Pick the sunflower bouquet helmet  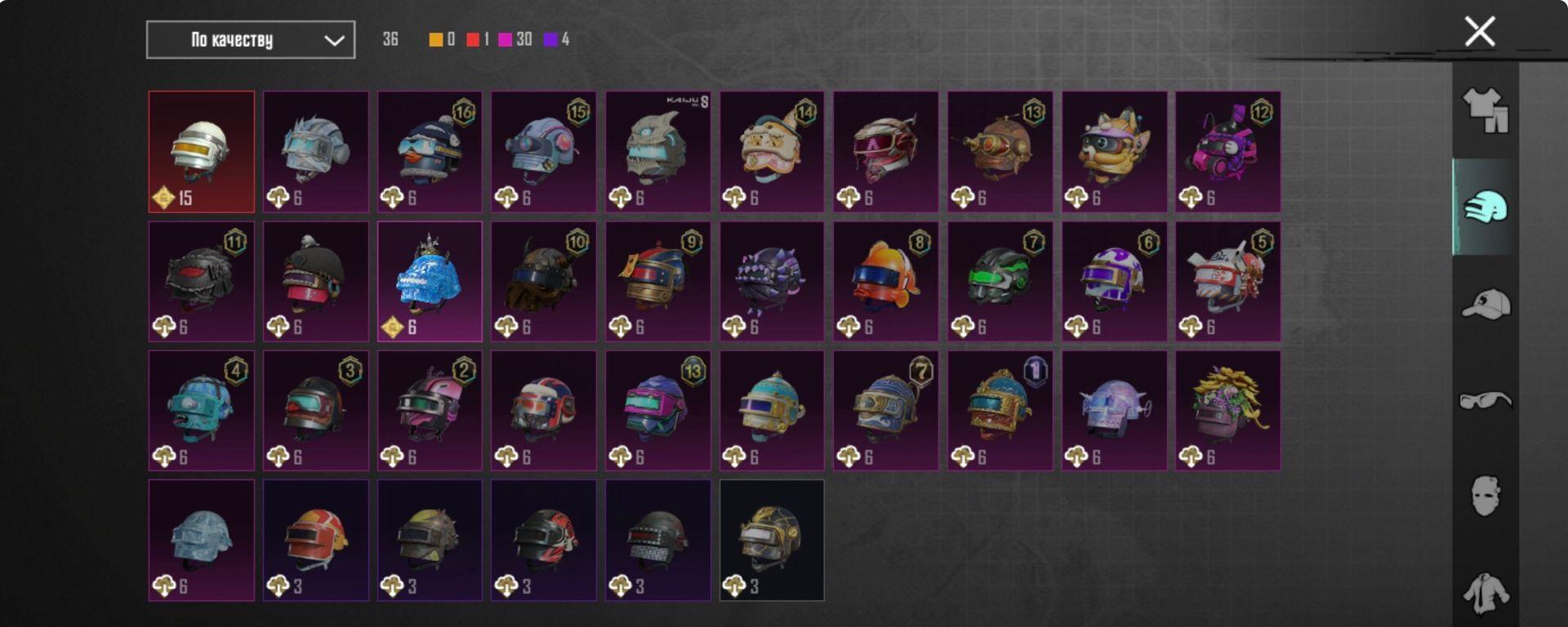tap(1228, 411)
